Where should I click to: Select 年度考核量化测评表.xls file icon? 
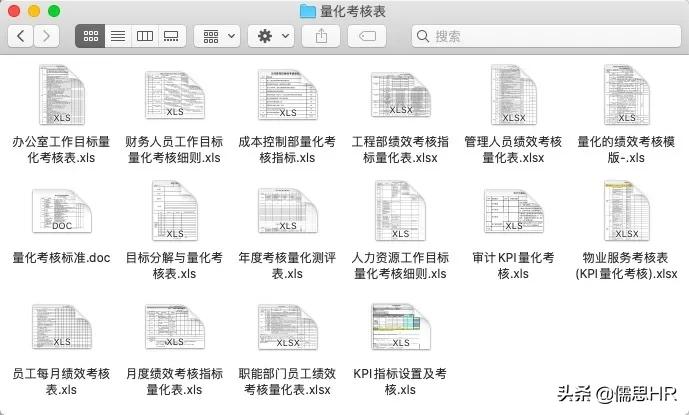point(288,211)
